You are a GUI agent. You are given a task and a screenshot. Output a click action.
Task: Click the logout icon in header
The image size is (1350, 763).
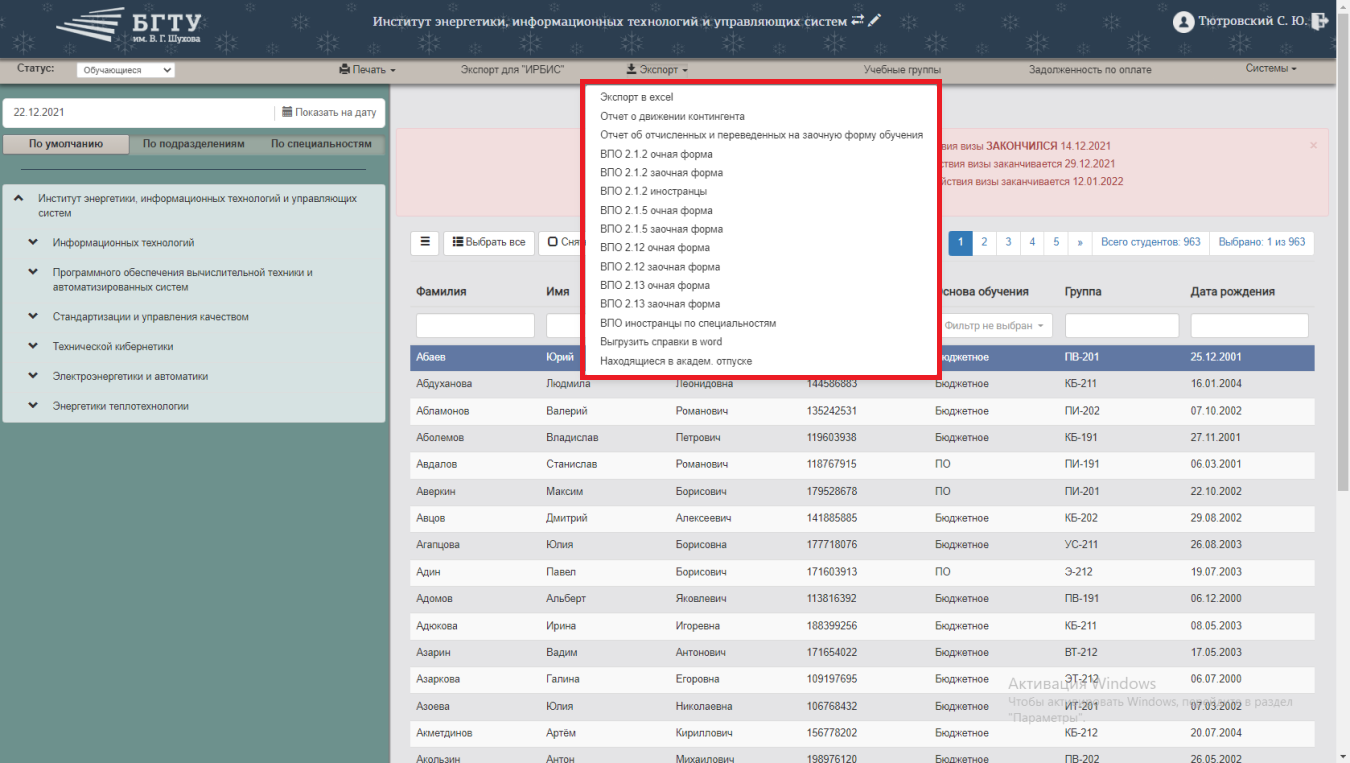tap(1320, 21)
